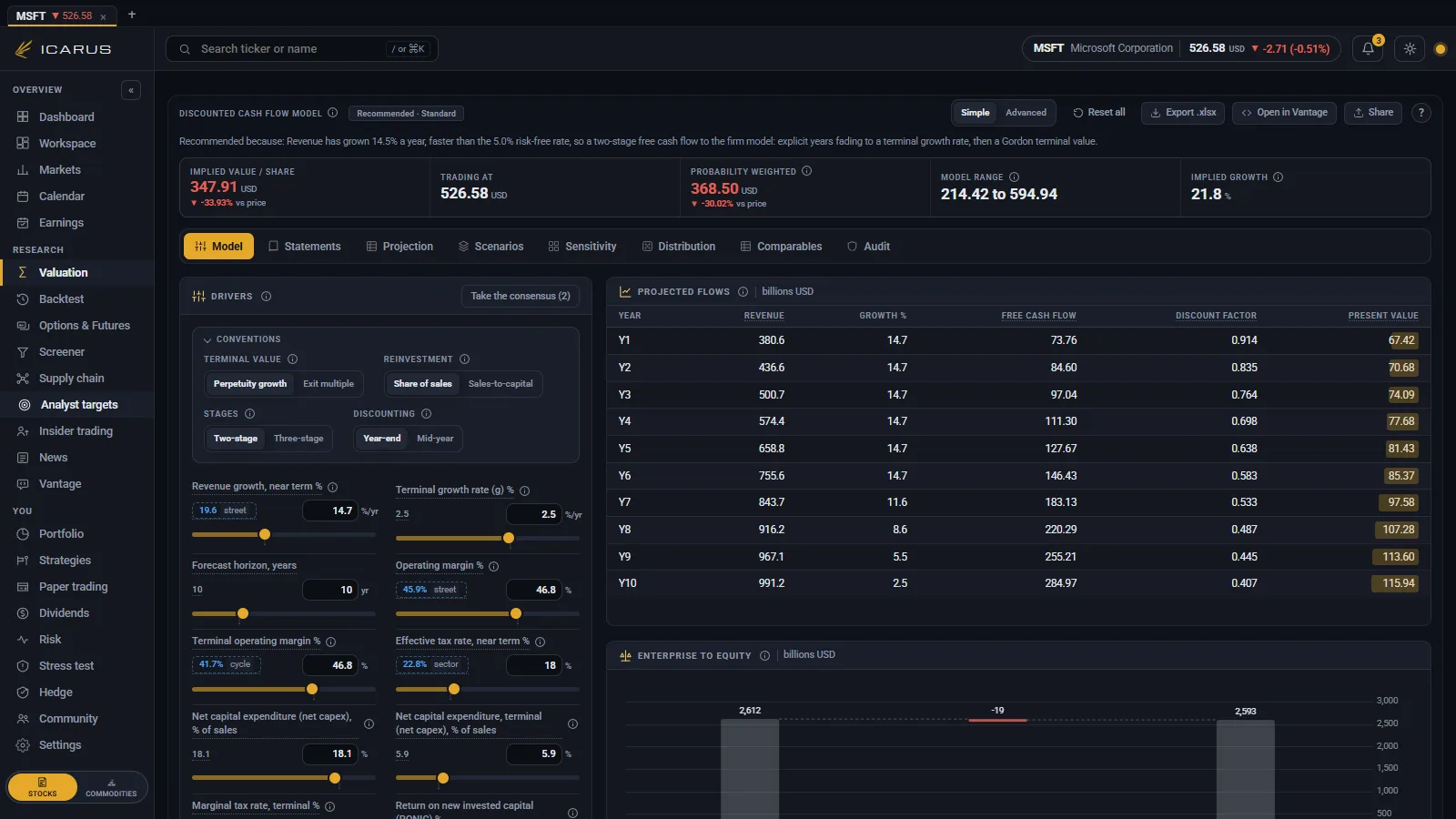The height and width of the screenshot is (819, 1456).
Task: Edit Effective tax rate value 18
Action: coord(534,666)
